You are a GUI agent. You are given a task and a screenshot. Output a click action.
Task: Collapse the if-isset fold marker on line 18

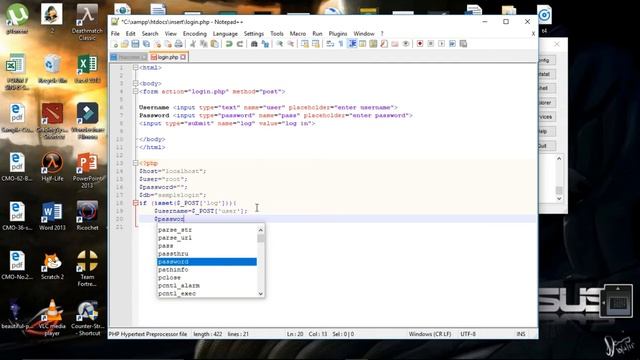(135, 203)
